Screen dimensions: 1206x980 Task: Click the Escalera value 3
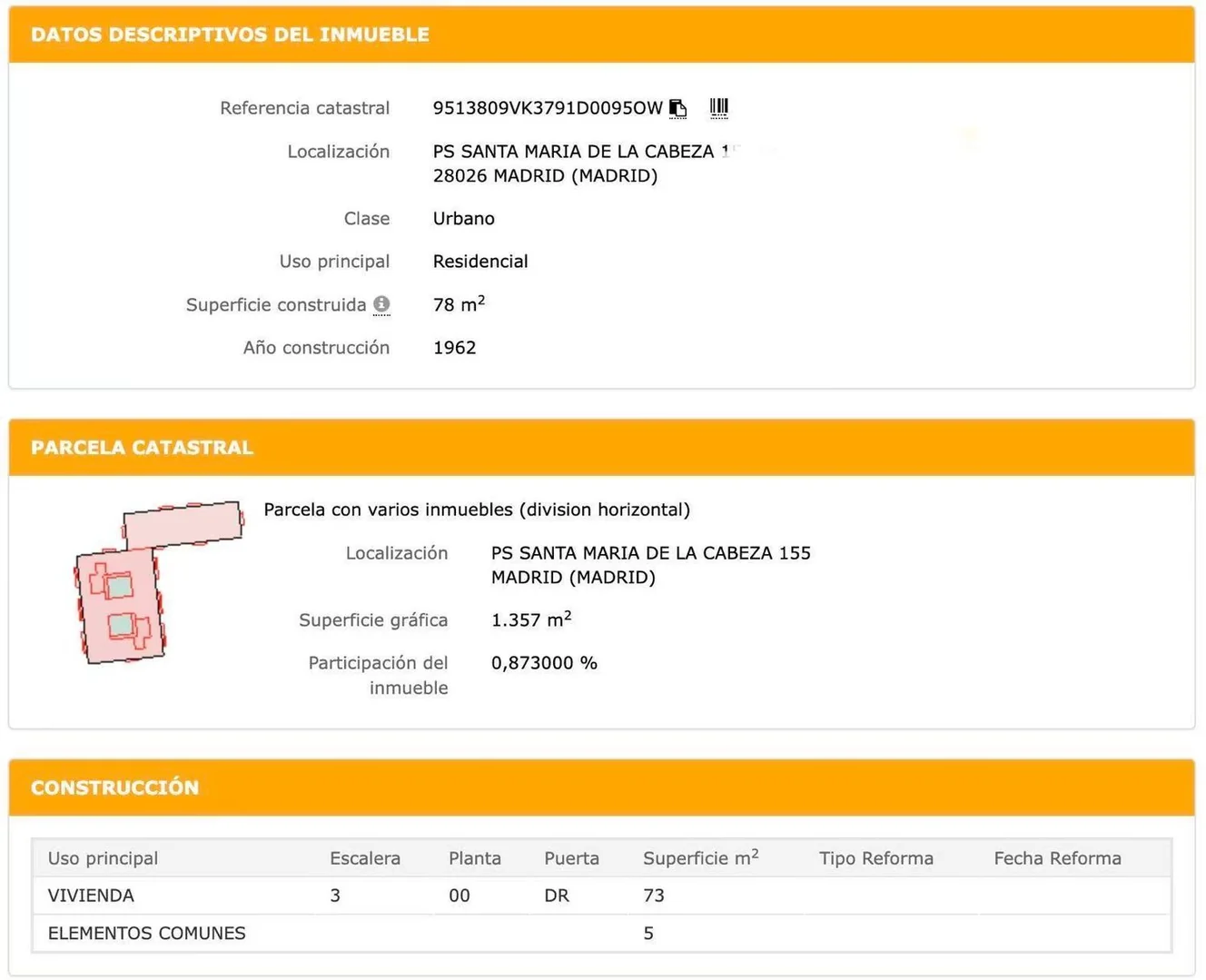pos(334,896)
